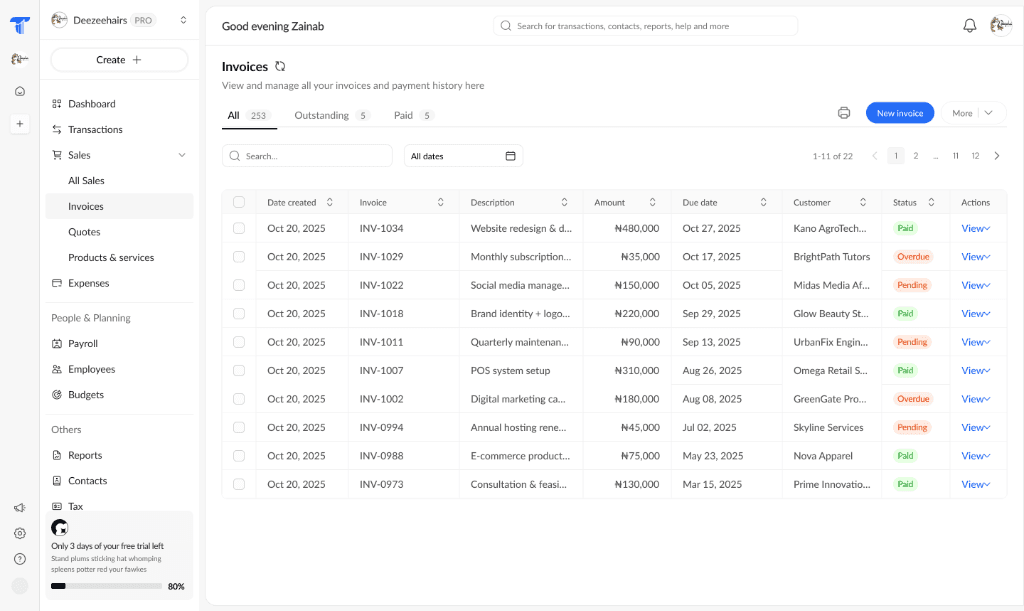Print the invoice list using the printer icon

[845, 113]
